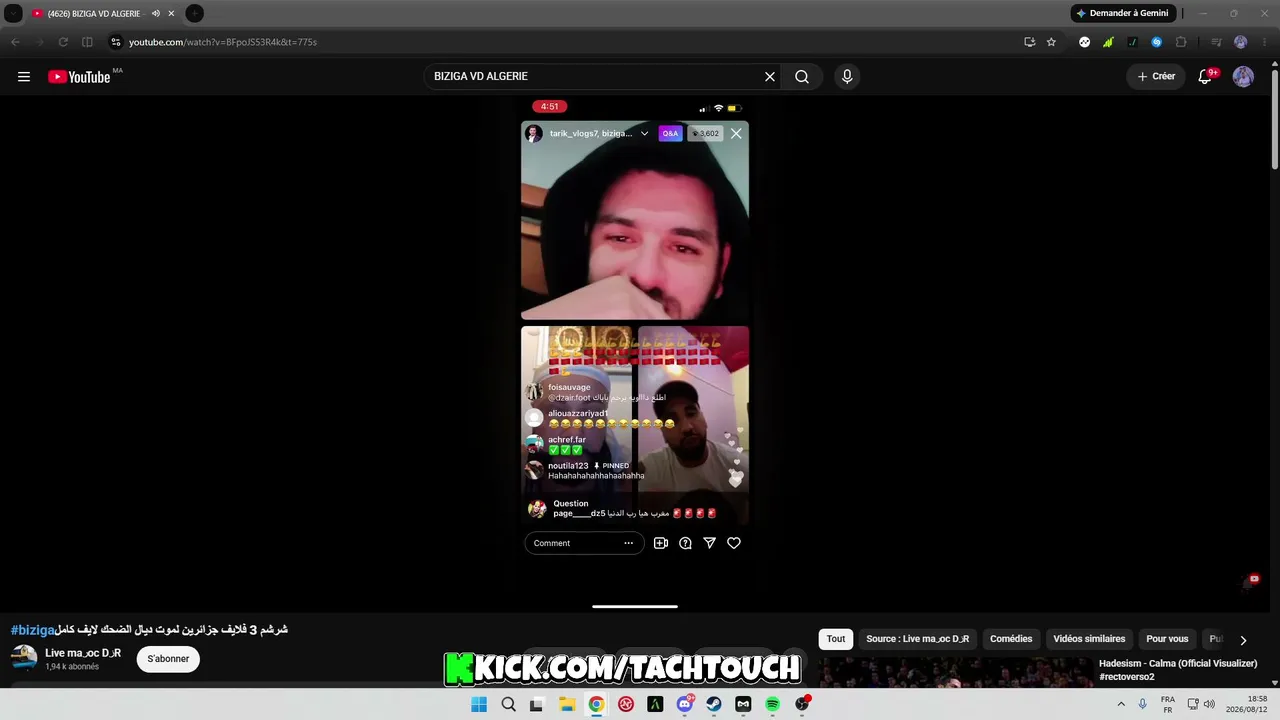
Task: View site information for youtube.com
Action: 116,42
